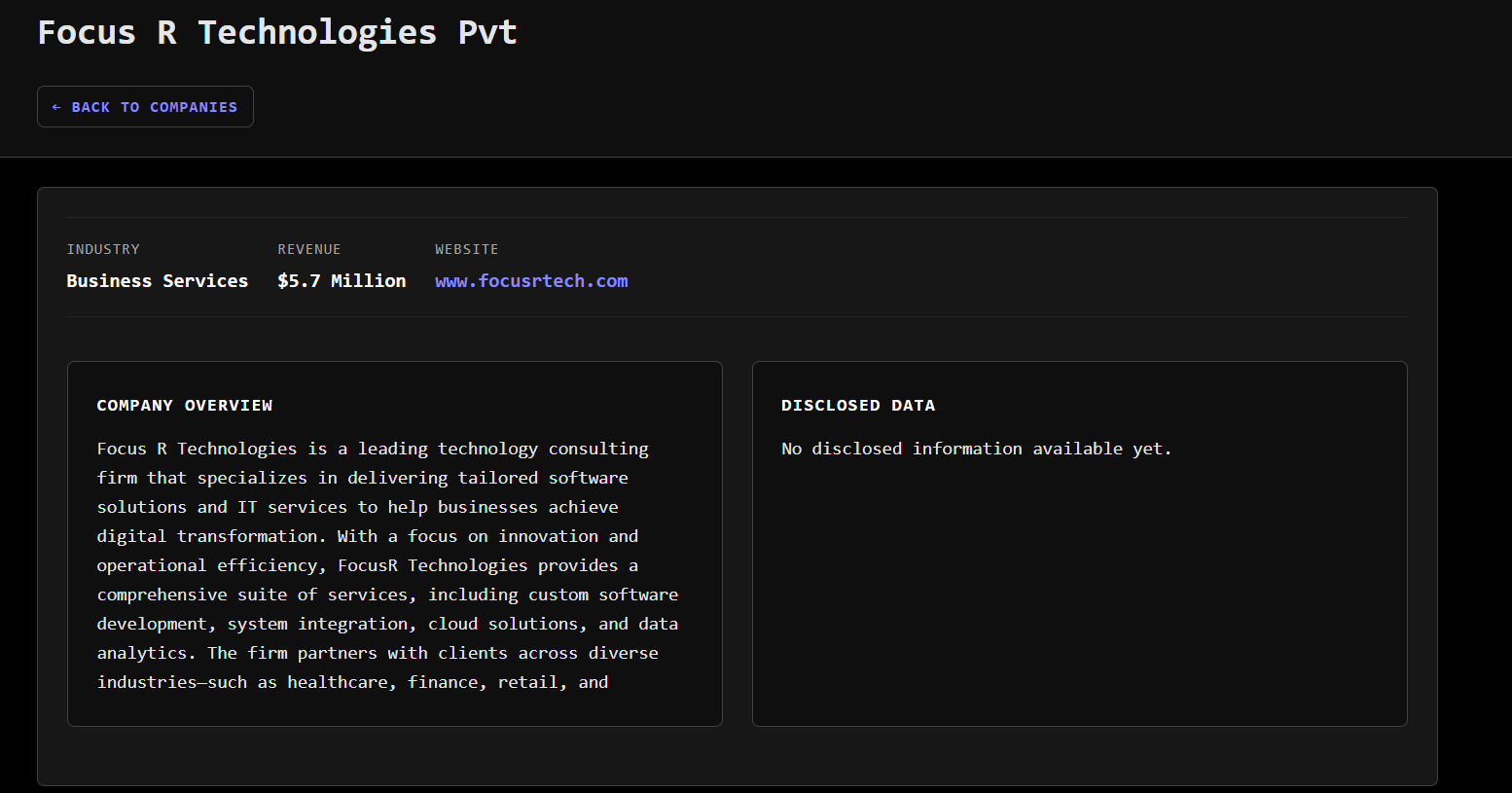The image size is (1512, 793).
Task: Click overview line starting 'firm that specializes'
Action: (362, 478)
